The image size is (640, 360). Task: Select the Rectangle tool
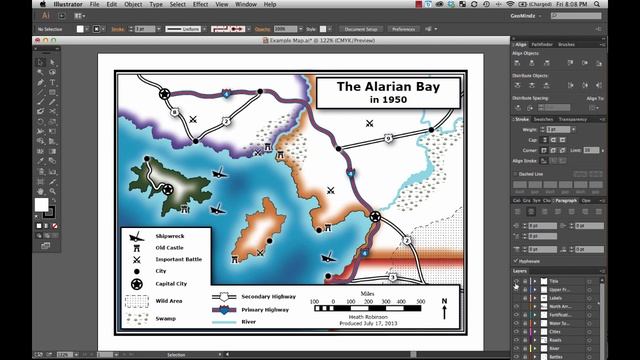point(52,92)
